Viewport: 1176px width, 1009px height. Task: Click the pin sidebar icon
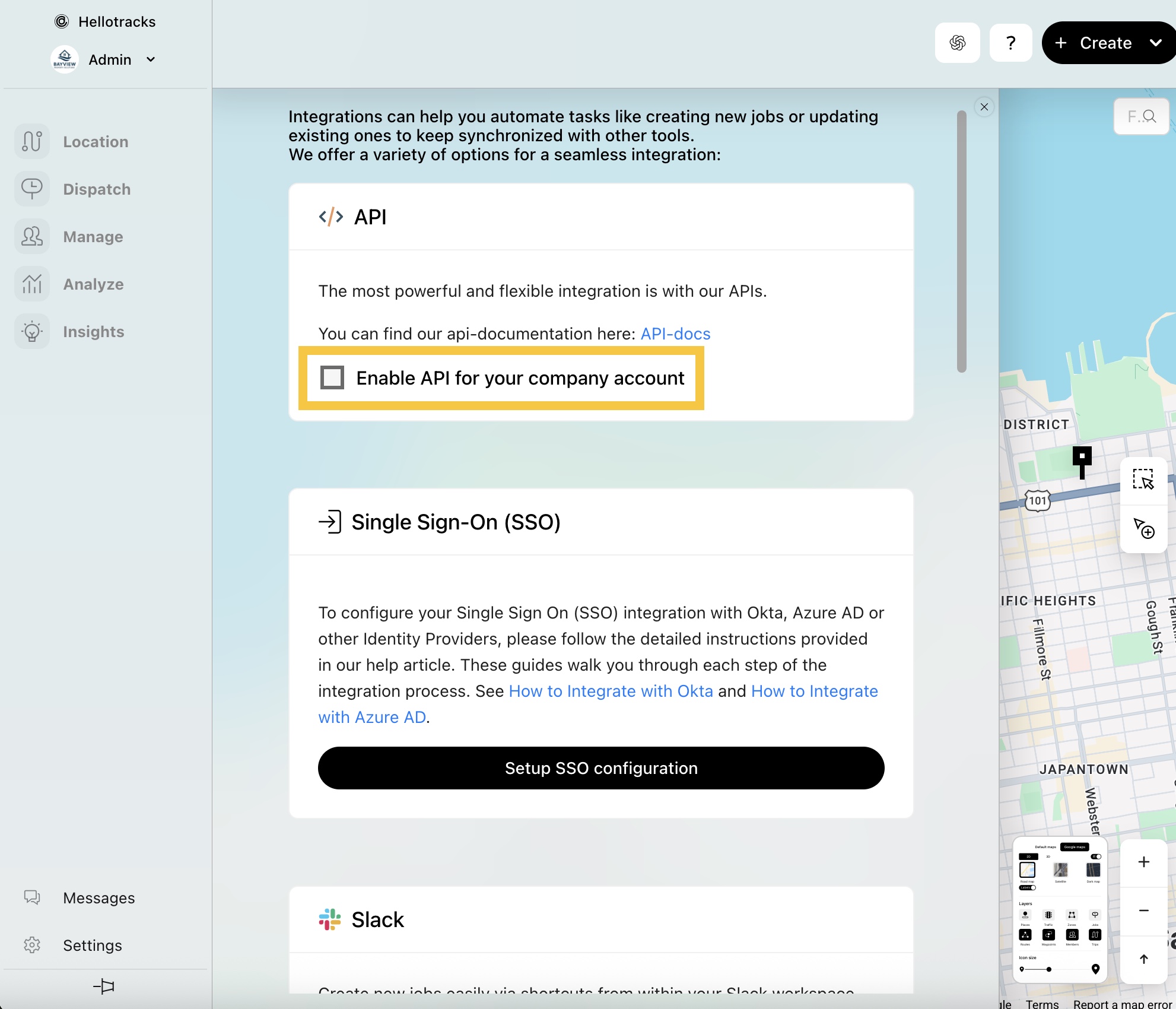[104, 986]
